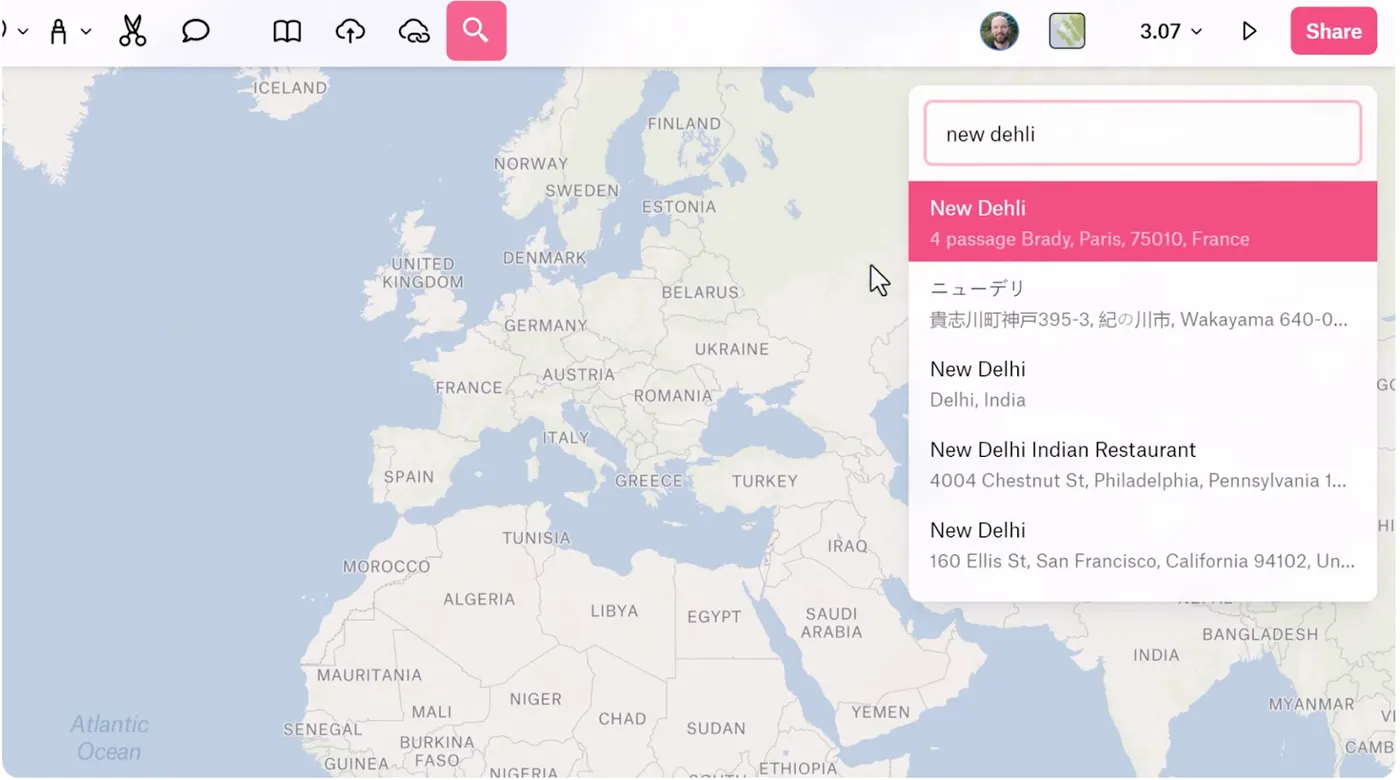Image resolution: width=1400 pixels, height=780 pixels.
Task: Select the GERMANY label on the map
Action: (546, 325)
